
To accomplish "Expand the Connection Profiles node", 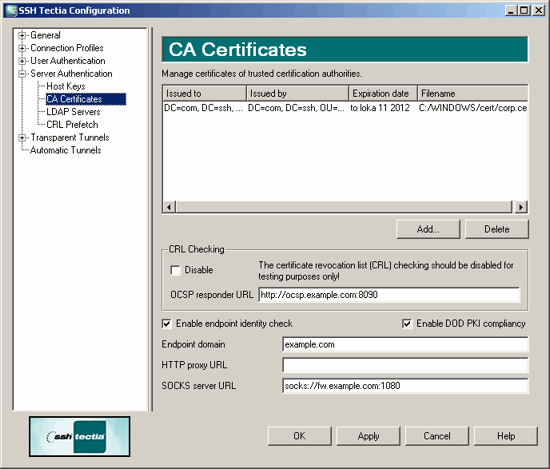I will coord(22,48).
